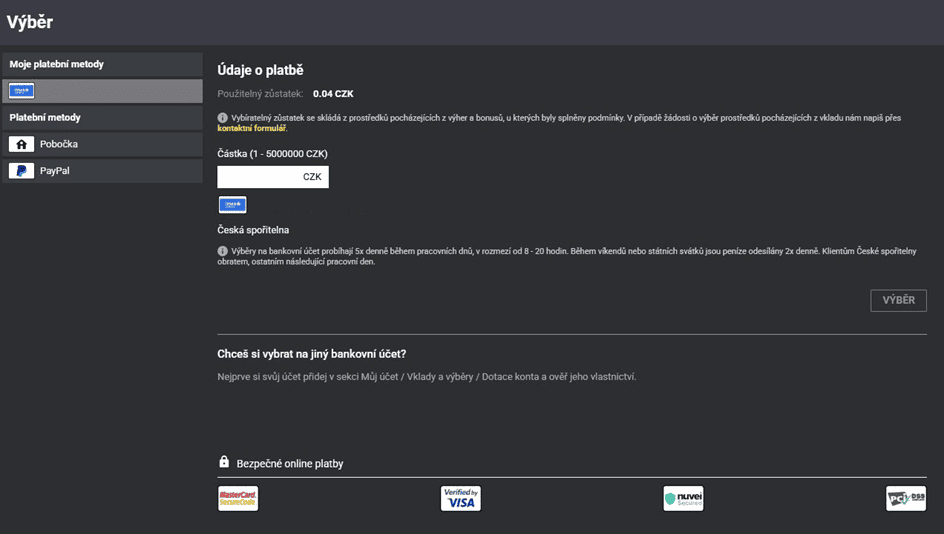Click the padlock icon next to Bezpečné online platby

pyautogui.click(x=224, y=462)
